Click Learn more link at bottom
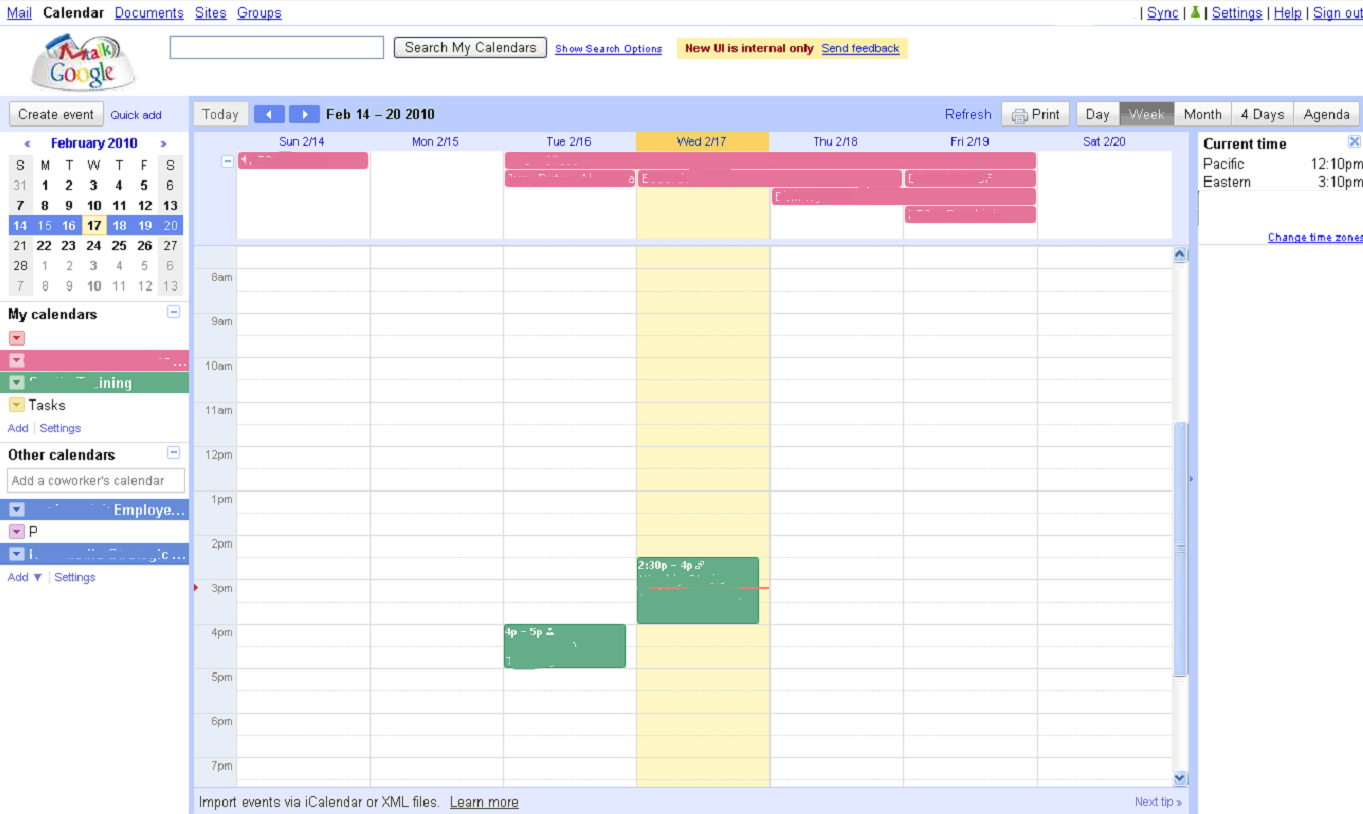This screenshot has width=1363, height=814. point(484,802)
